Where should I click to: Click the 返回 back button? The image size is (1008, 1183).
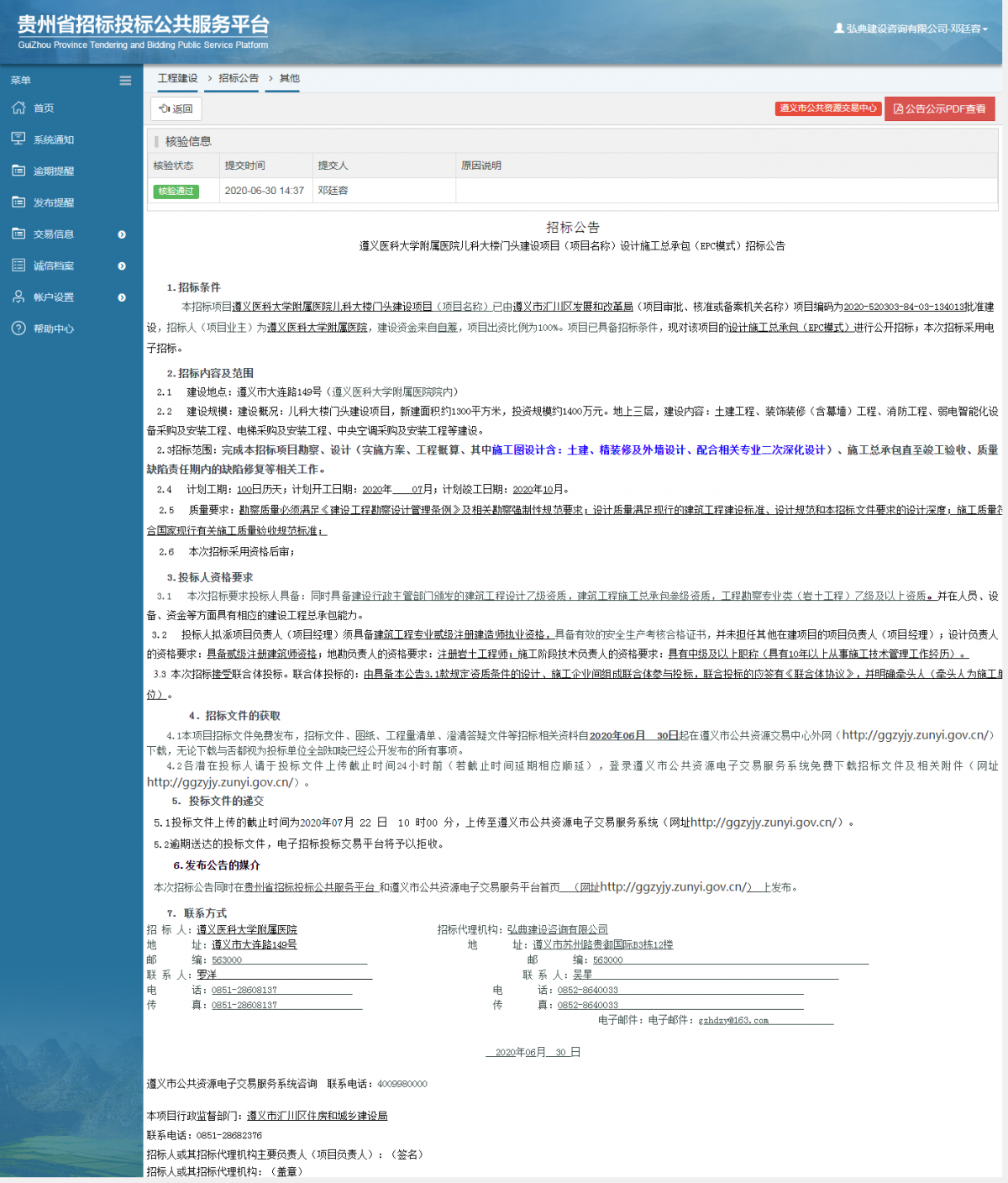[176, 108]
